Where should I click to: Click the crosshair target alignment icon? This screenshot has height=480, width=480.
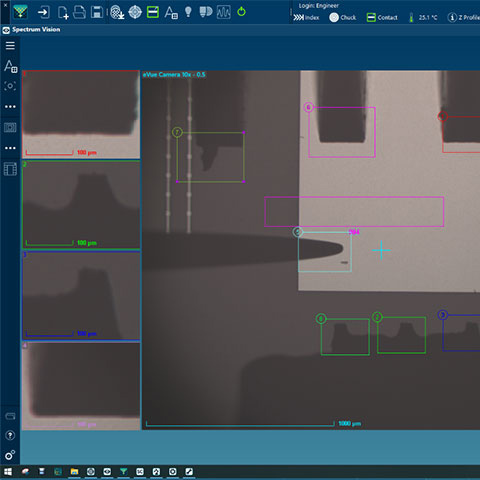click(135, 12)
